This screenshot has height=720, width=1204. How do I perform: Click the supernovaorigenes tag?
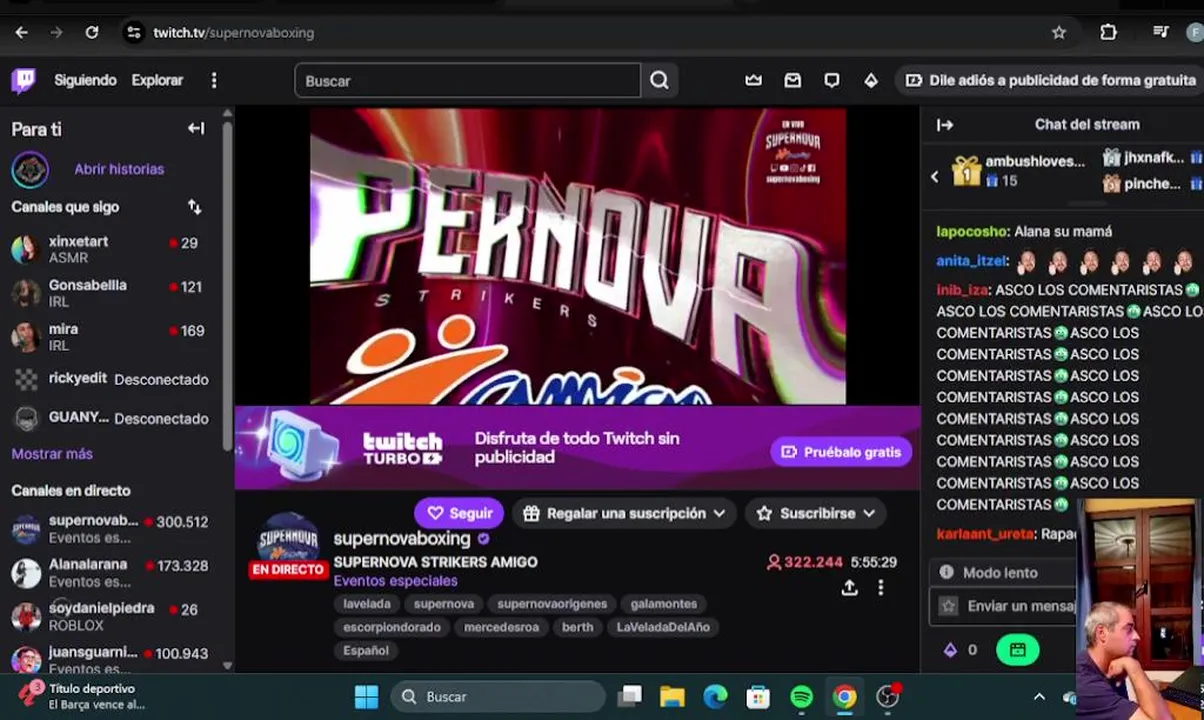point(554,604)
